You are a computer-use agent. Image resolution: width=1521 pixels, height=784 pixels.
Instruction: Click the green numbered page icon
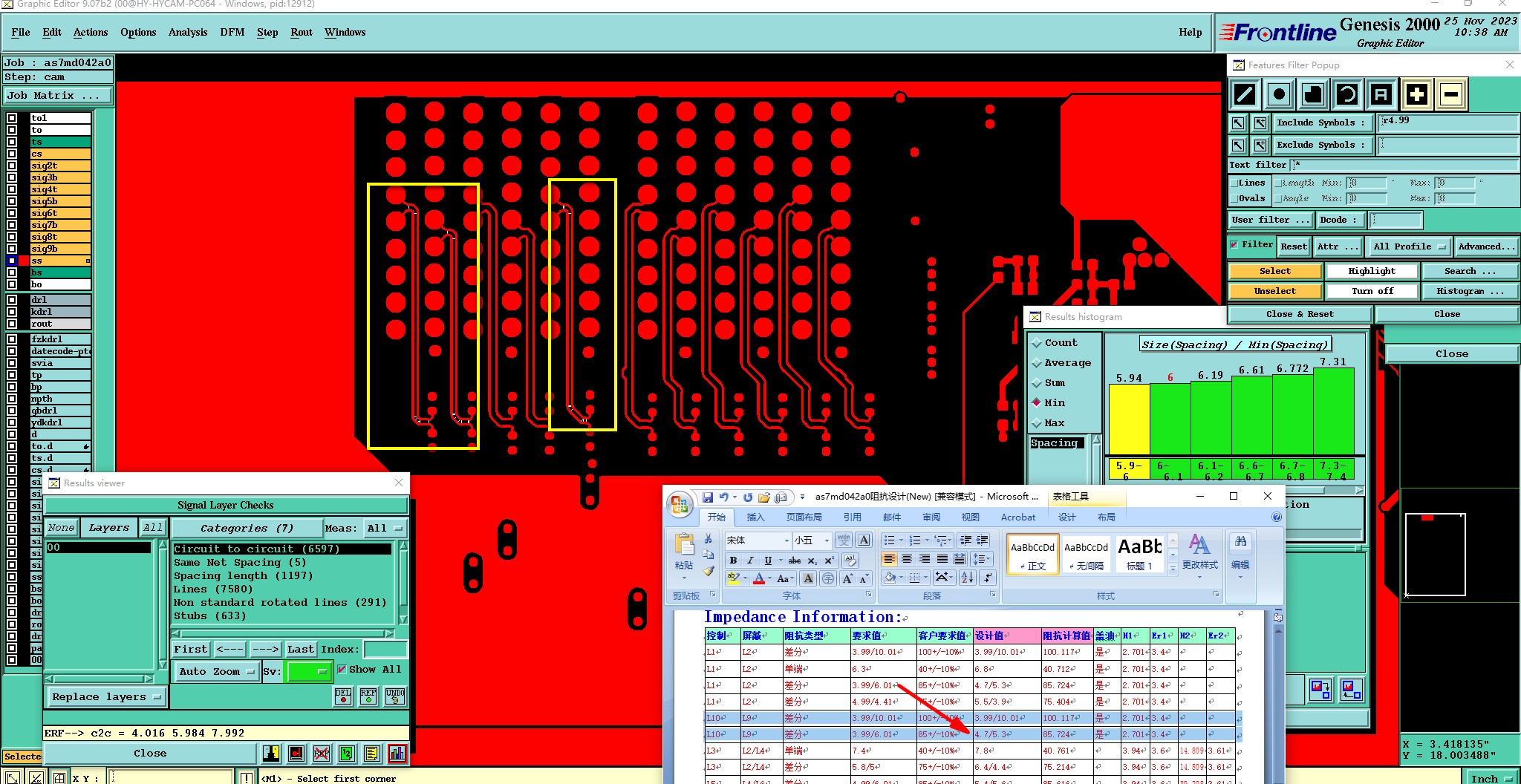tap(347, 754)
